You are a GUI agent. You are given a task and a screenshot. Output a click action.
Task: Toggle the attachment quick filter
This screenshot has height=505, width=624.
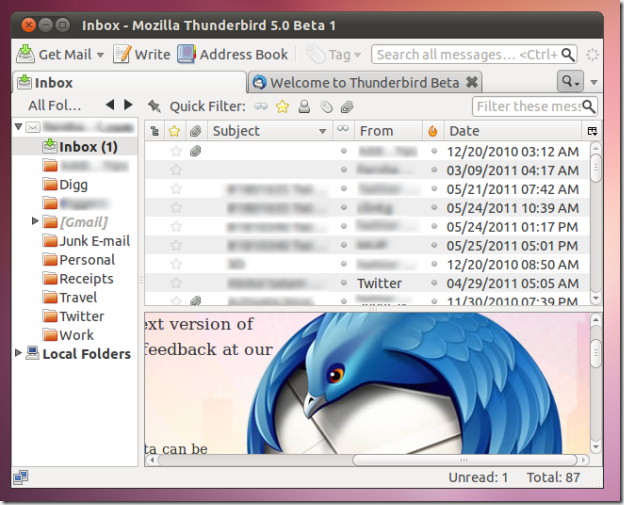click(x=346, y=106)
